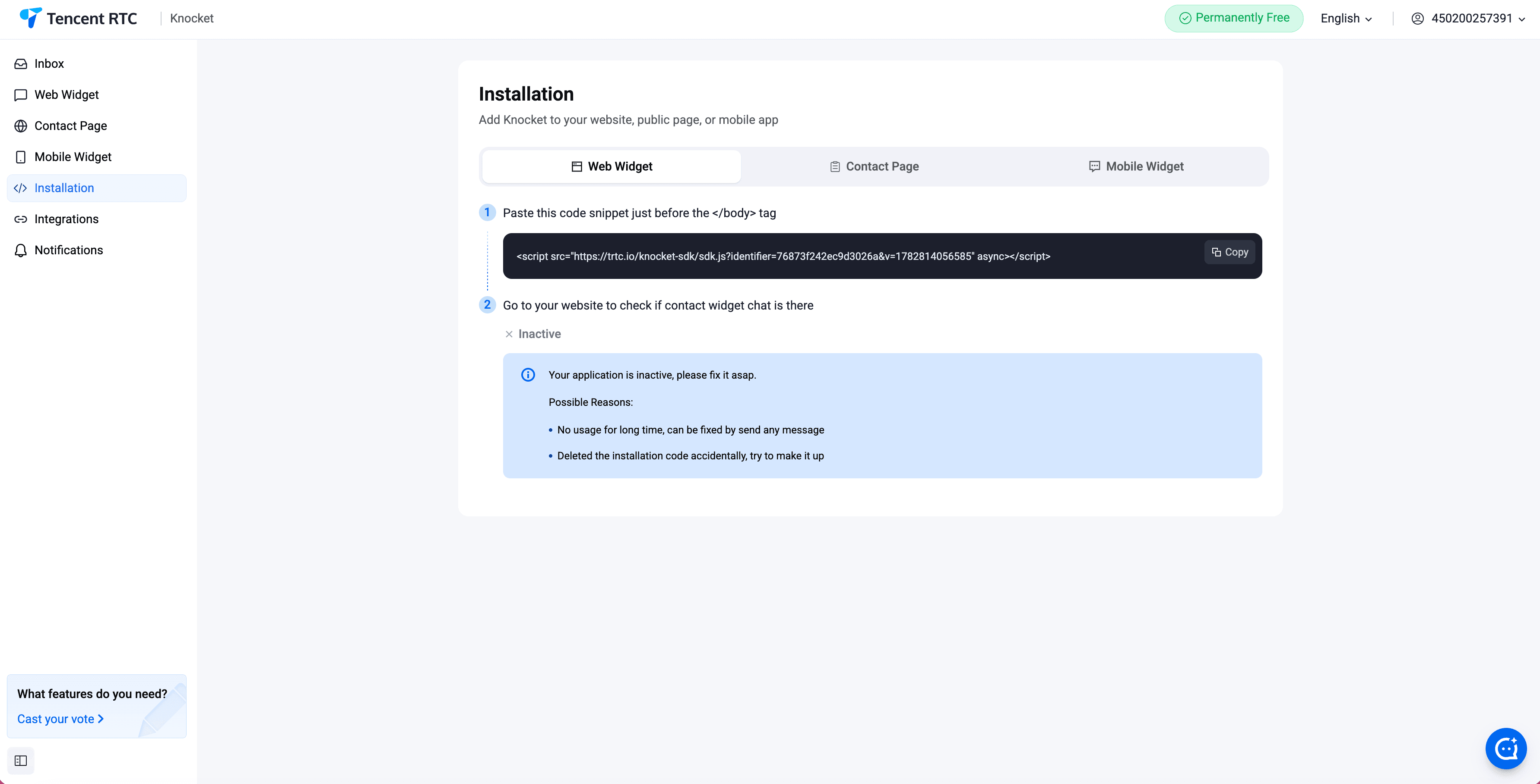Click the Contact Page globe icon in sidebar
Screen dimensions: 1540x784
[x=21, y=126]
